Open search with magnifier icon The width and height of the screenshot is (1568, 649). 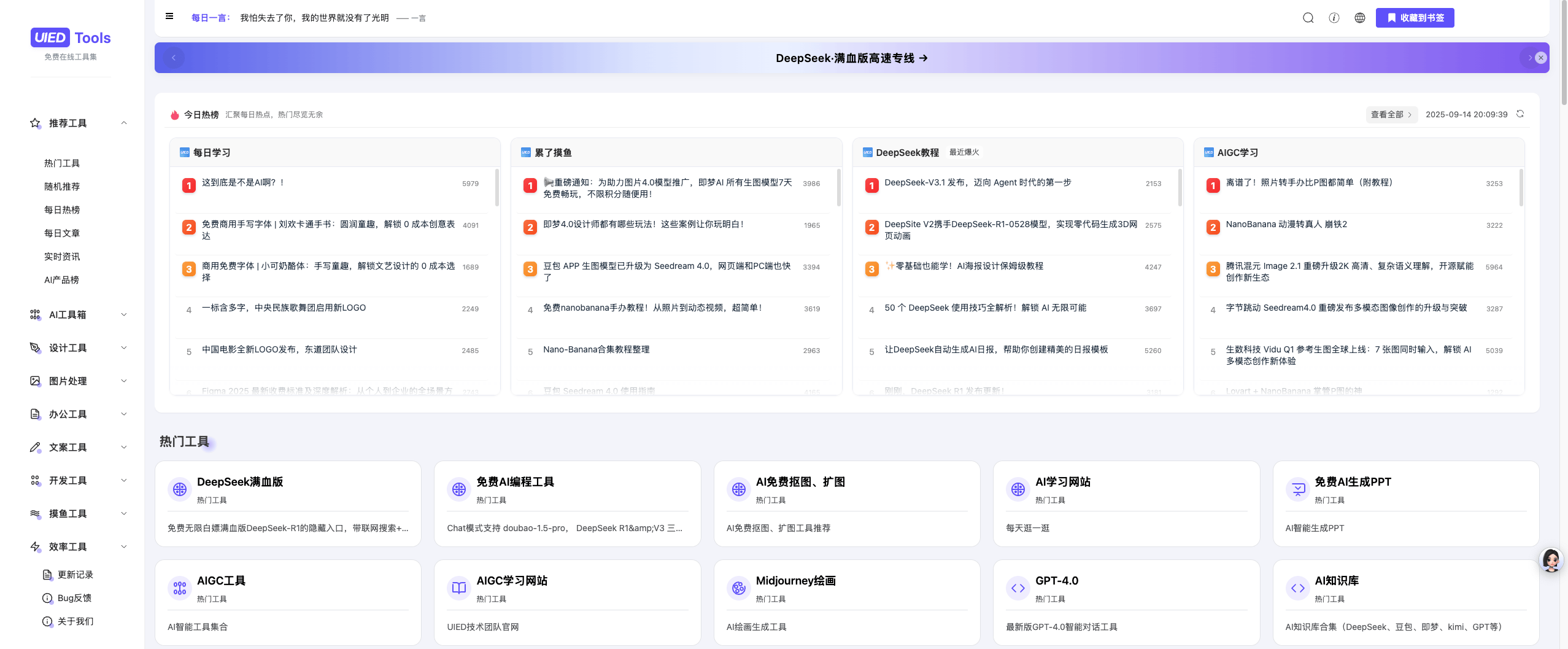coord(1308,18)
